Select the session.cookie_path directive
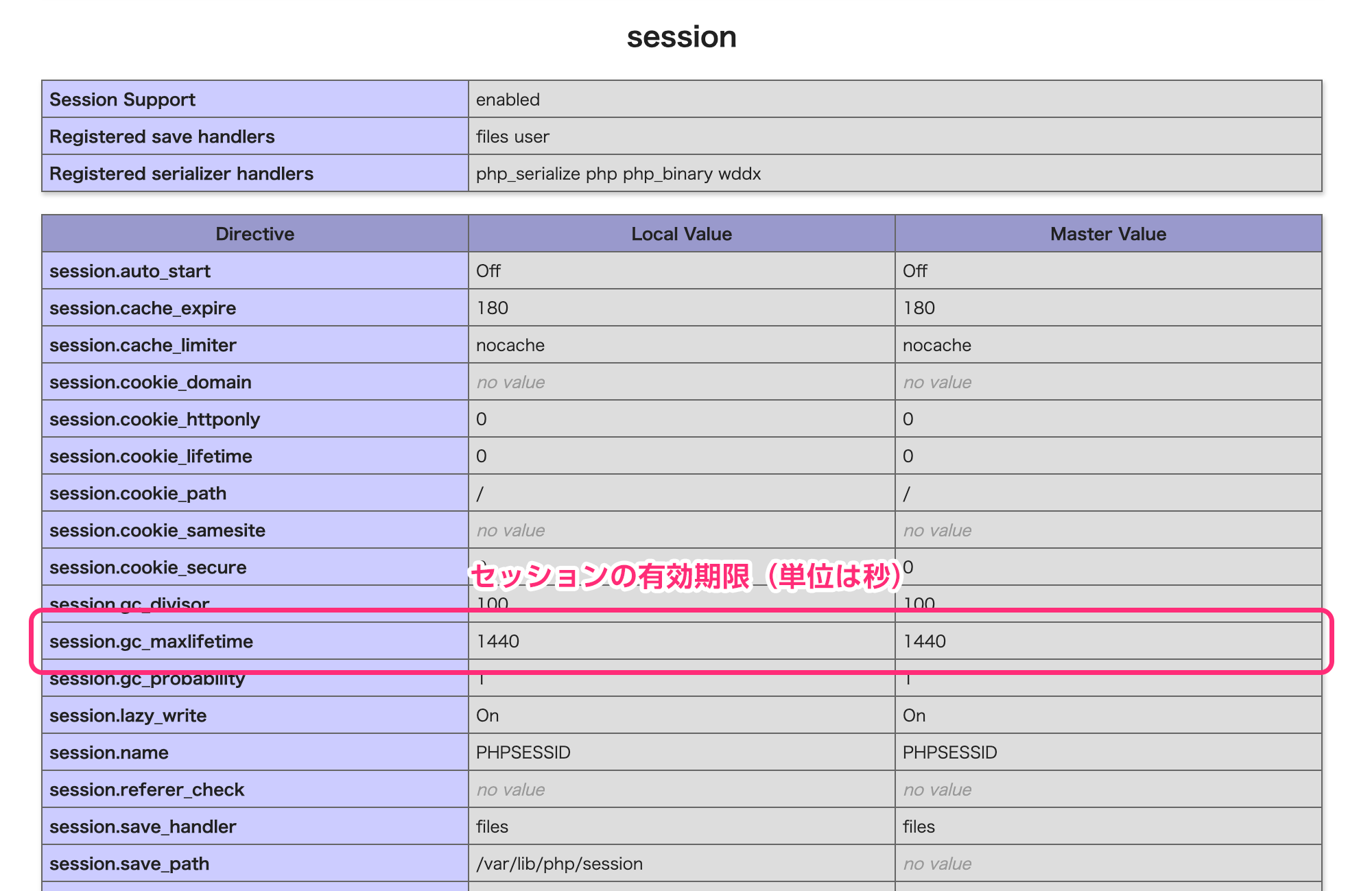Viewport: 1372px width, 891px height. point(138,493)
